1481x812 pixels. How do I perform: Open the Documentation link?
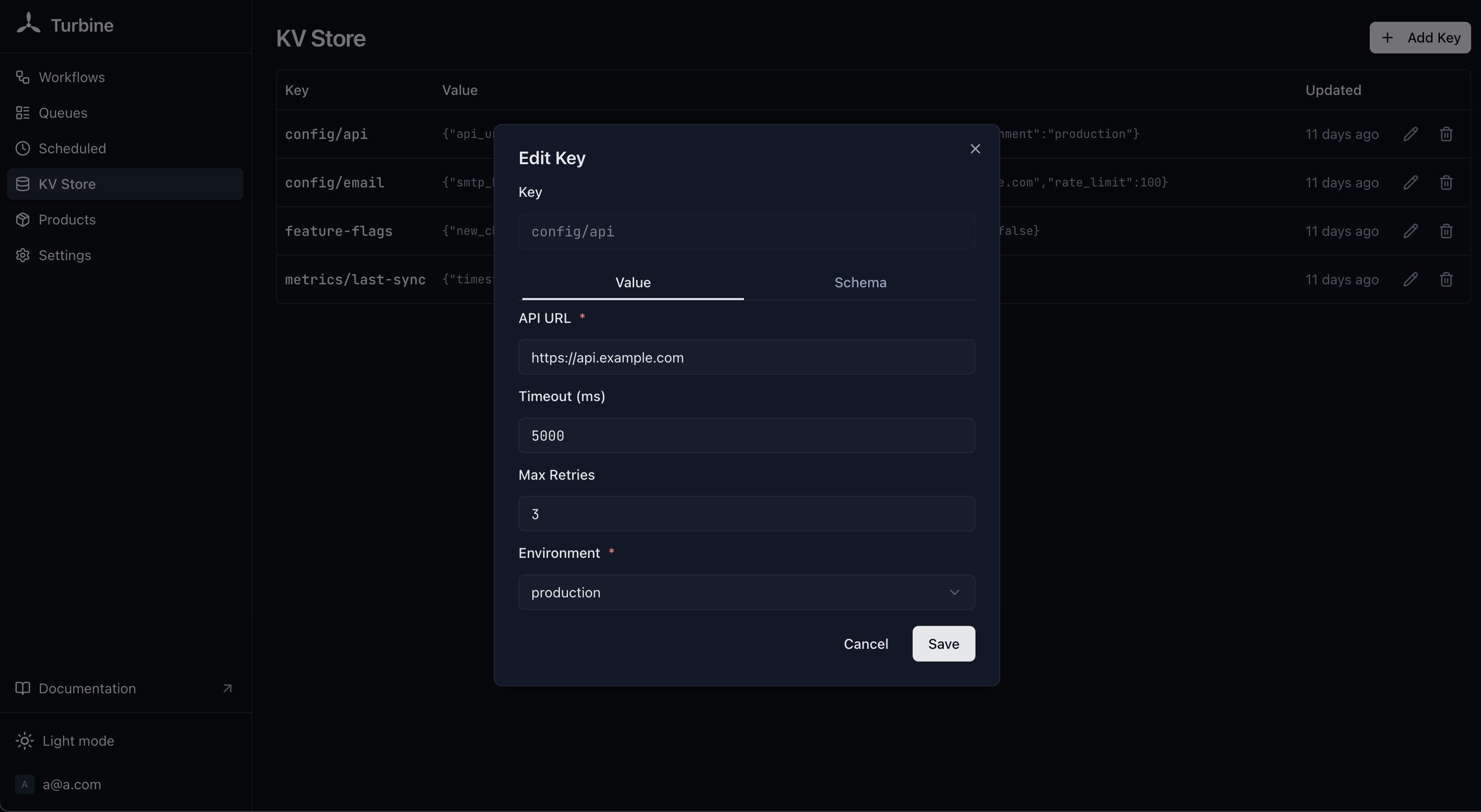coord(125,688)
